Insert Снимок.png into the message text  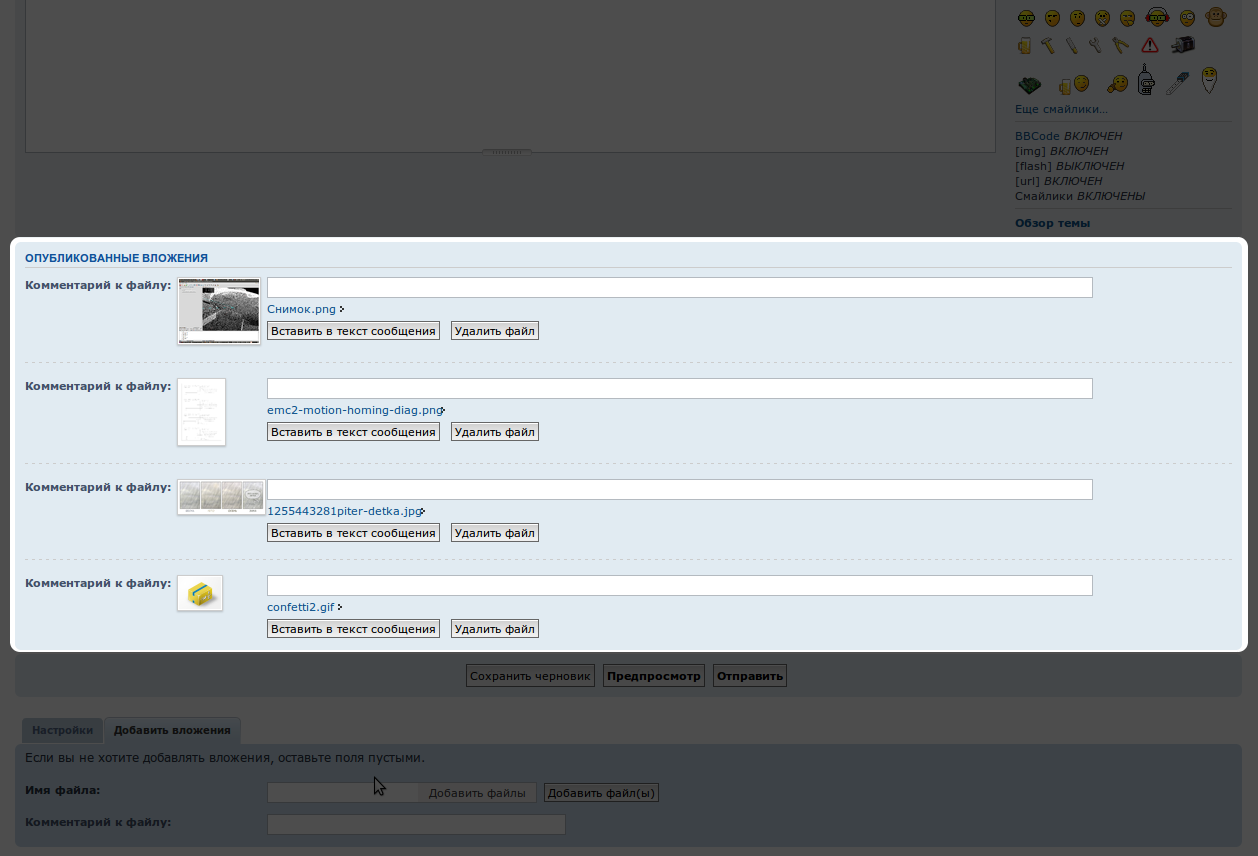(353, 331)
